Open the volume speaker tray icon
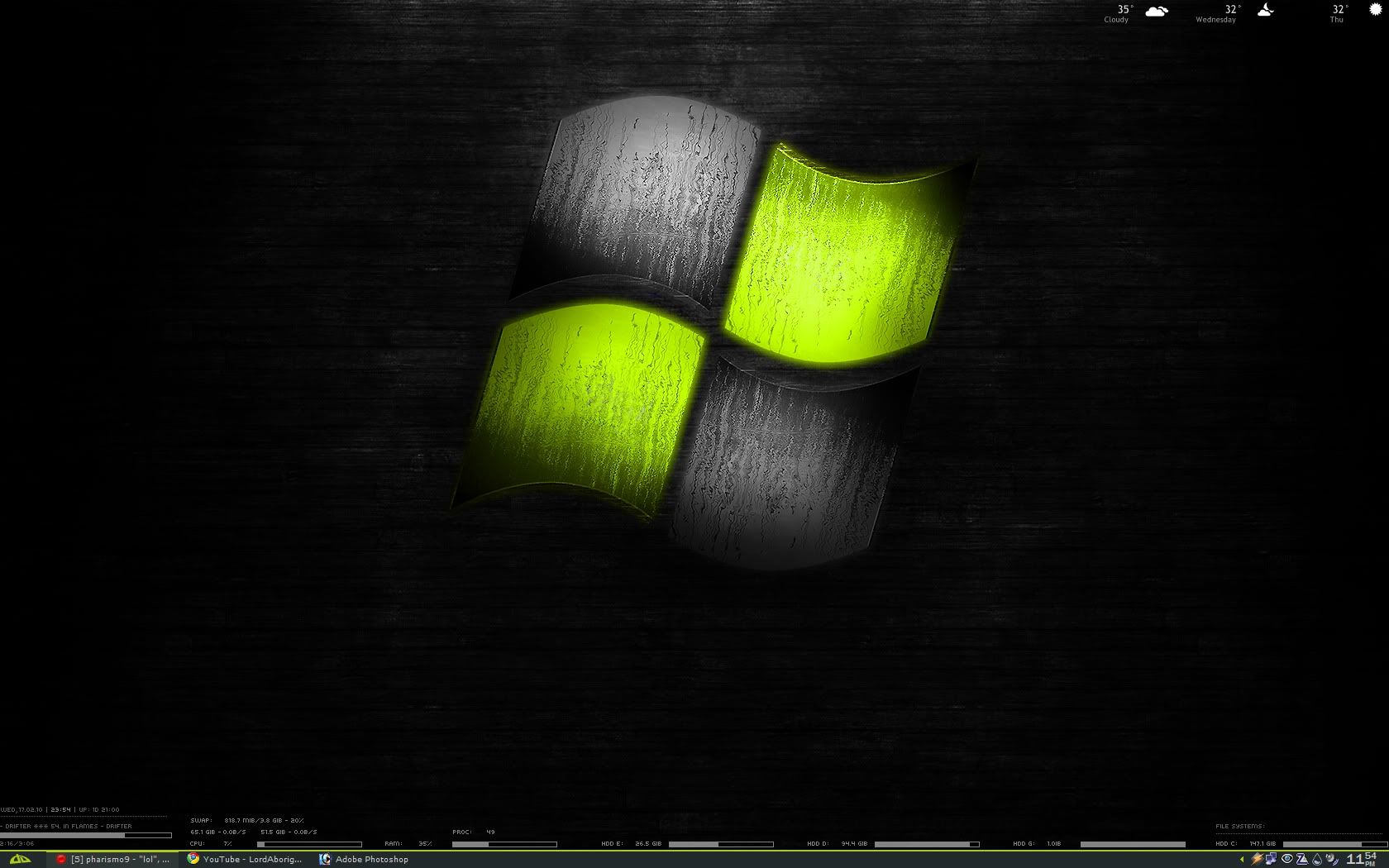This screenshot has width=1389, height=868. coord(1332,860)
